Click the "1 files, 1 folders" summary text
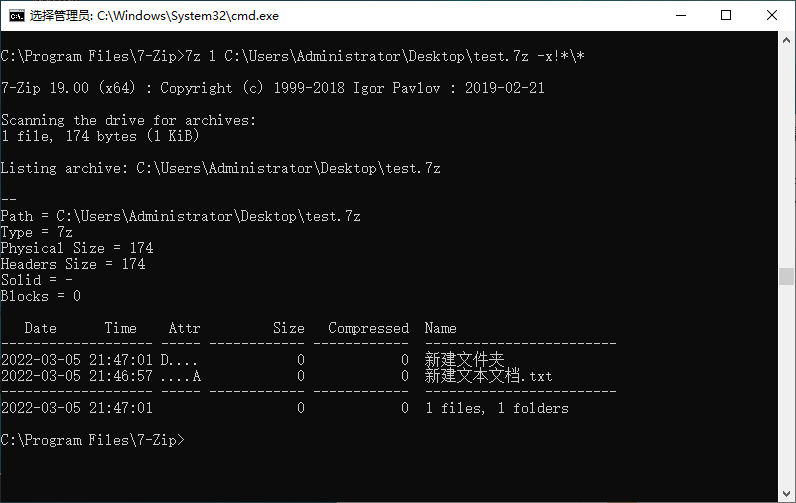Viewport: 796px width, 503px height. click(496, 408)
